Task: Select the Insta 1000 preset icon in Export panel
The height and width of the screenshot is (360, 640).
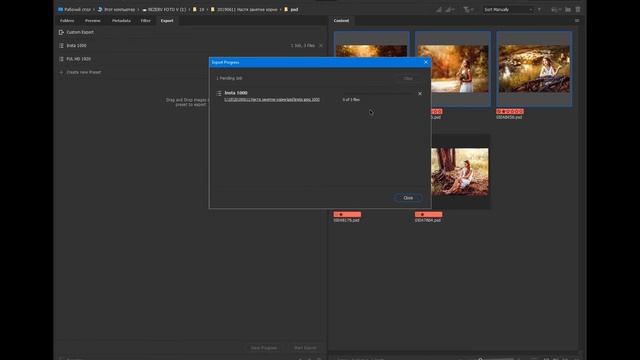Action: click(x=61, y=46)
